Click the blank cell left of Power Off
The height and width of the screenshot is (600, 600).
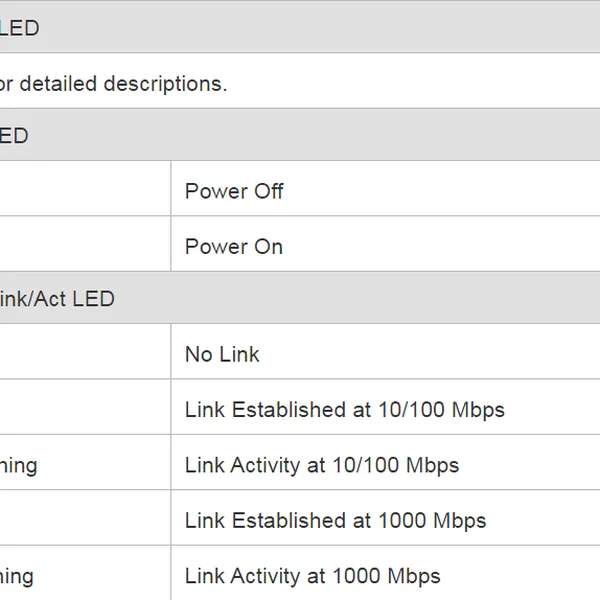(x=84, y=191)
